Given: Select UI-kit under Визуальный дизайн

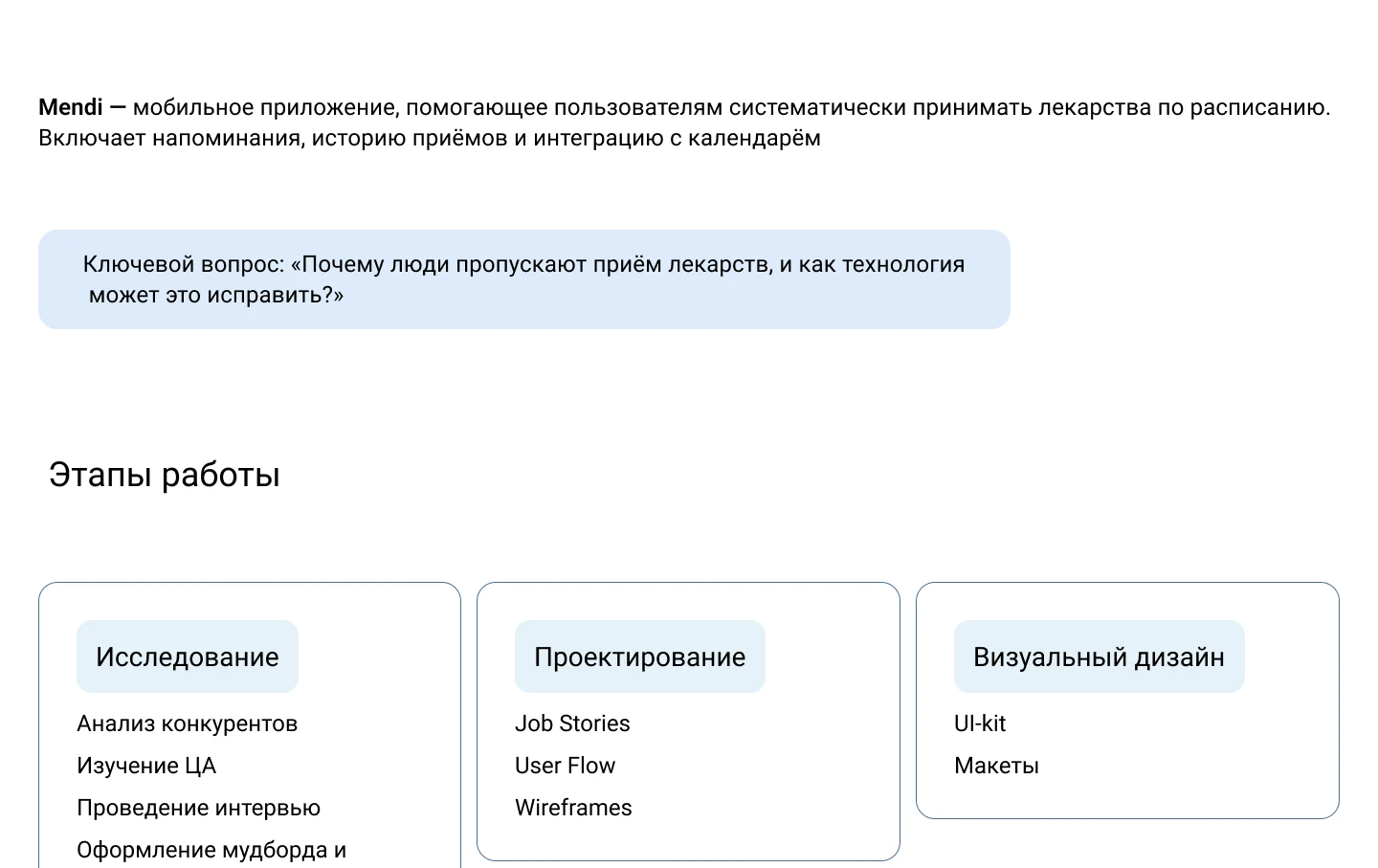Looking at the screenshot, I should coord(979,723).
